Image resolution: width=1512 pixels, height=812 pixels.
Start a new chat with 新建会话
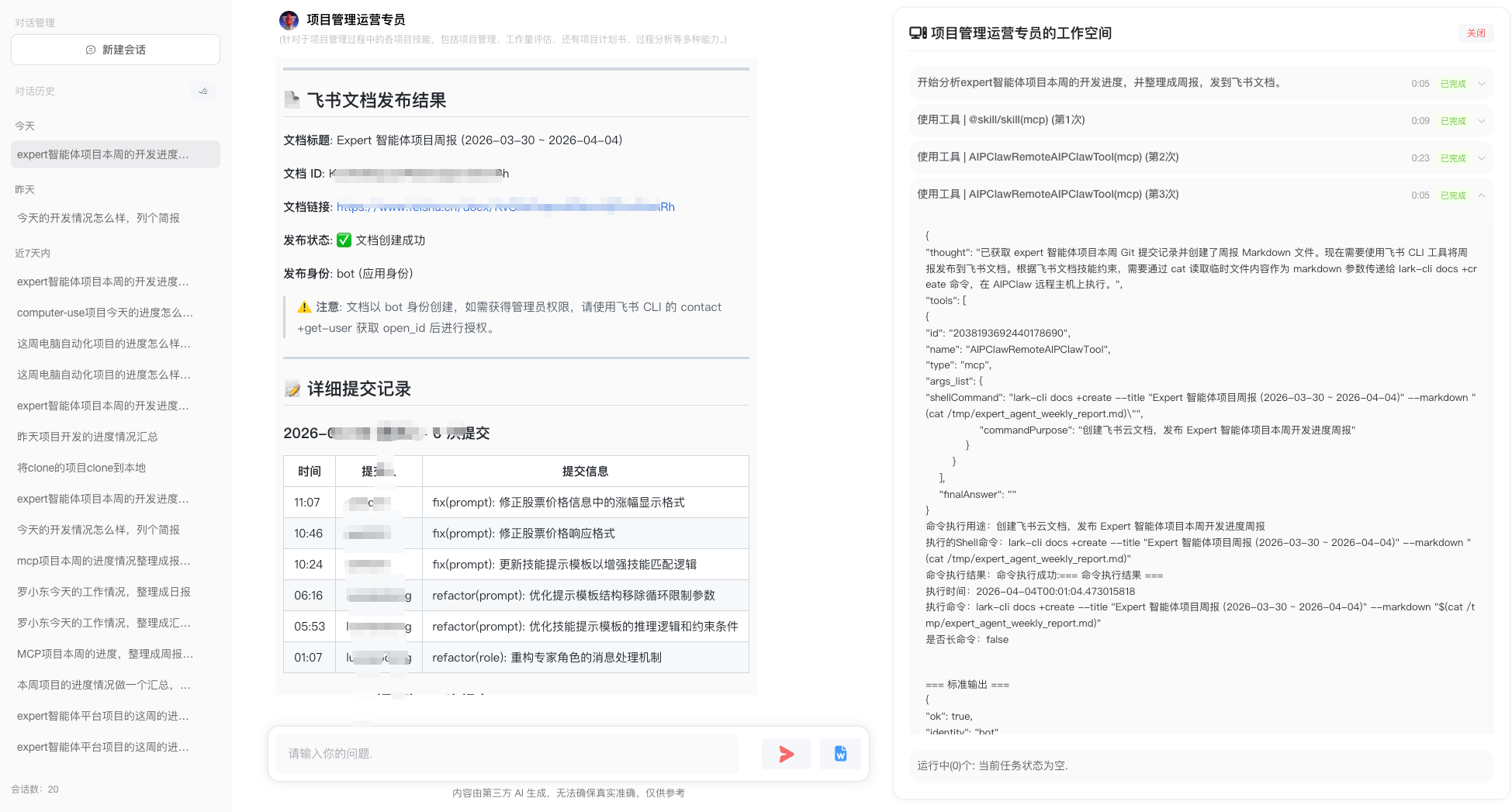click(116, 50)
